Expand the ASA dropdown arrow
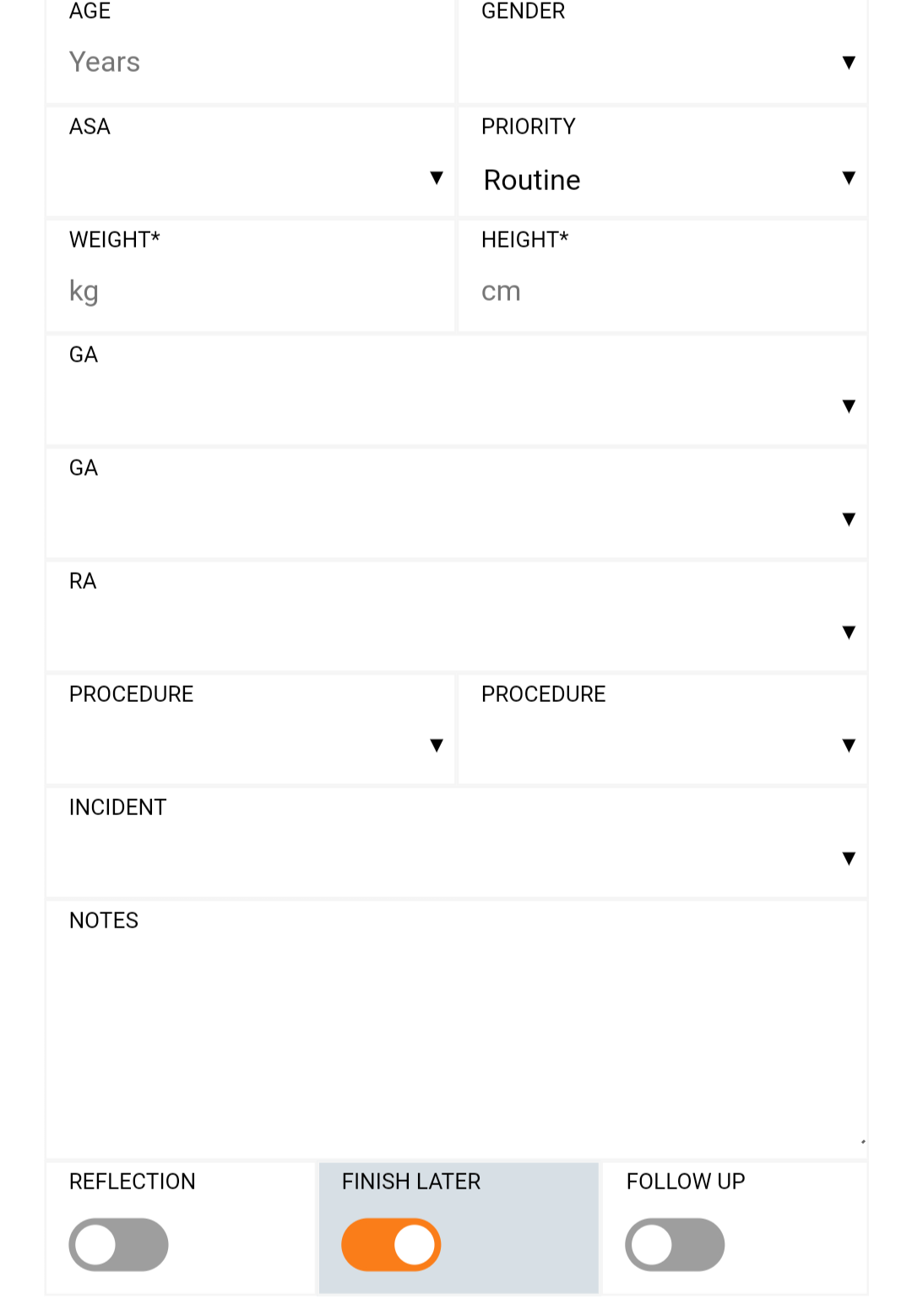The image size is (912, 1316). (437, 177)
